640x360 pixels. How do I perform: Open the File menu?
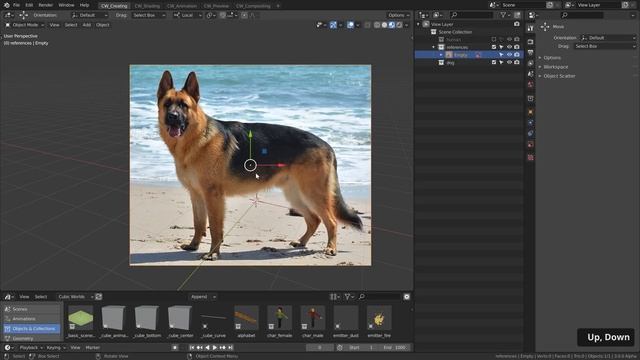tap(16, 5)
